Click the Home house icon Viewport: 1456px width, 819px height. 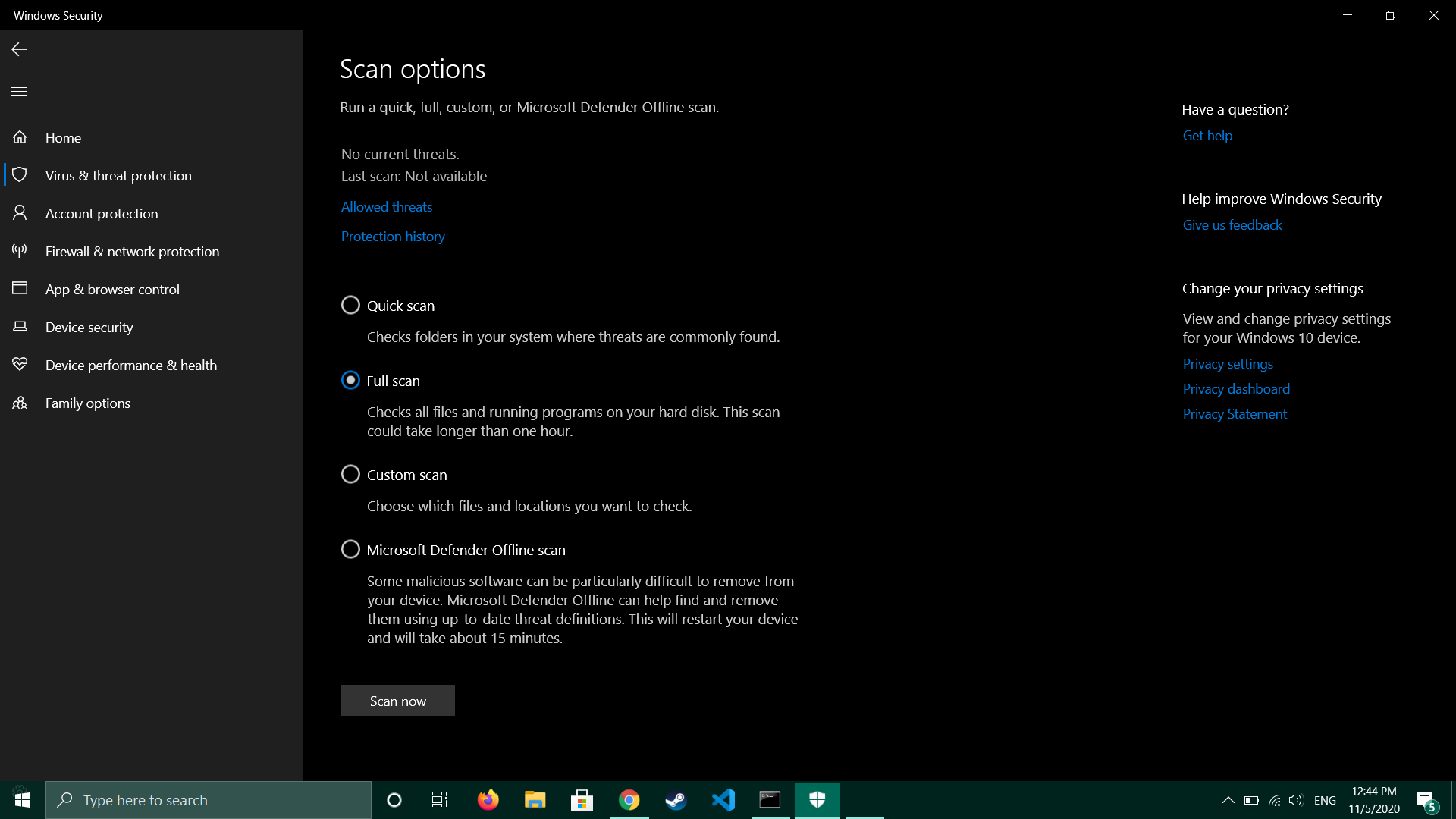(x=20, y=137)
